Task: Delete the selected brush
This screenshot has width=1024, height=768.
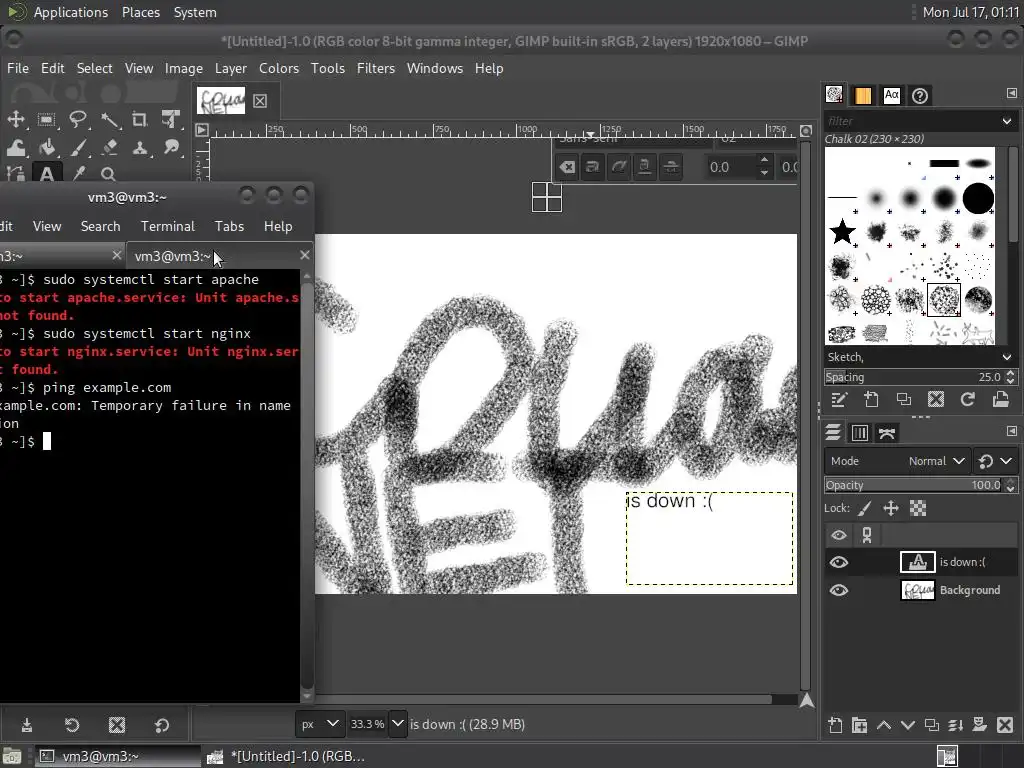Action: (x=936, y=400)
